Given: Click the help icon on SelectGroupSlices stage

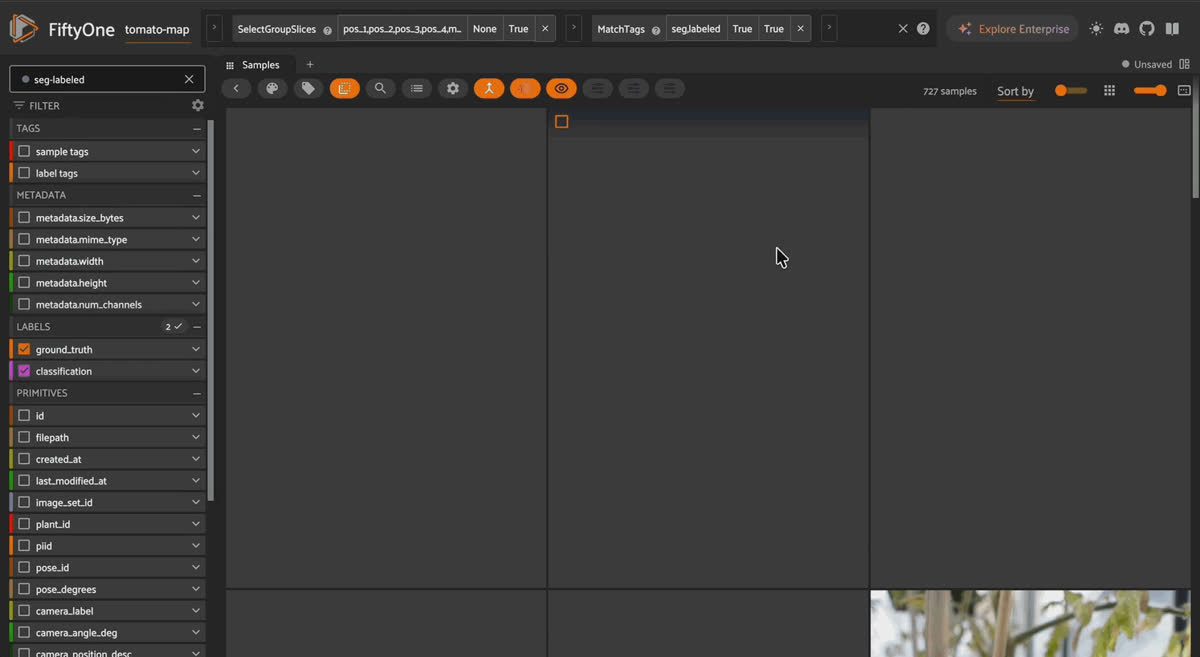Looking at the screenshot, I should pos(327,30).
